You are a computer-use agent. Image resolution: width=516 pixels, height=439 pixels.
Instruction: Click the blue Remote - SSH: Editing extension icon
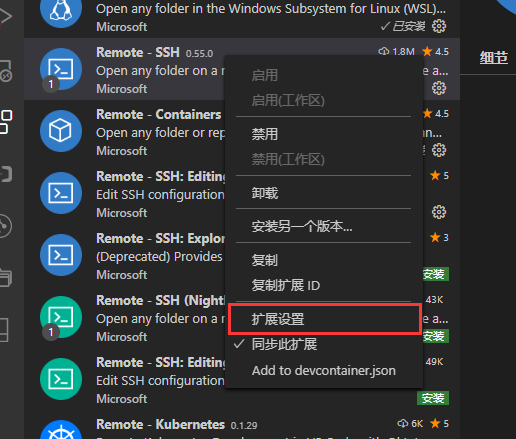point(61,193)
